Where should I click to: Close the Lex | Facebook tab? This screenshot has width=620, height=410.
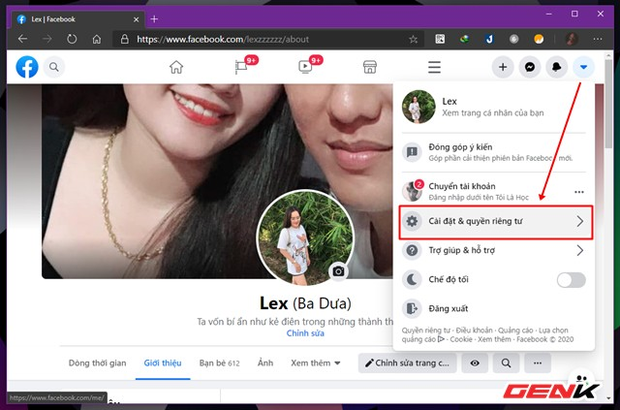[x=136, y=19]
